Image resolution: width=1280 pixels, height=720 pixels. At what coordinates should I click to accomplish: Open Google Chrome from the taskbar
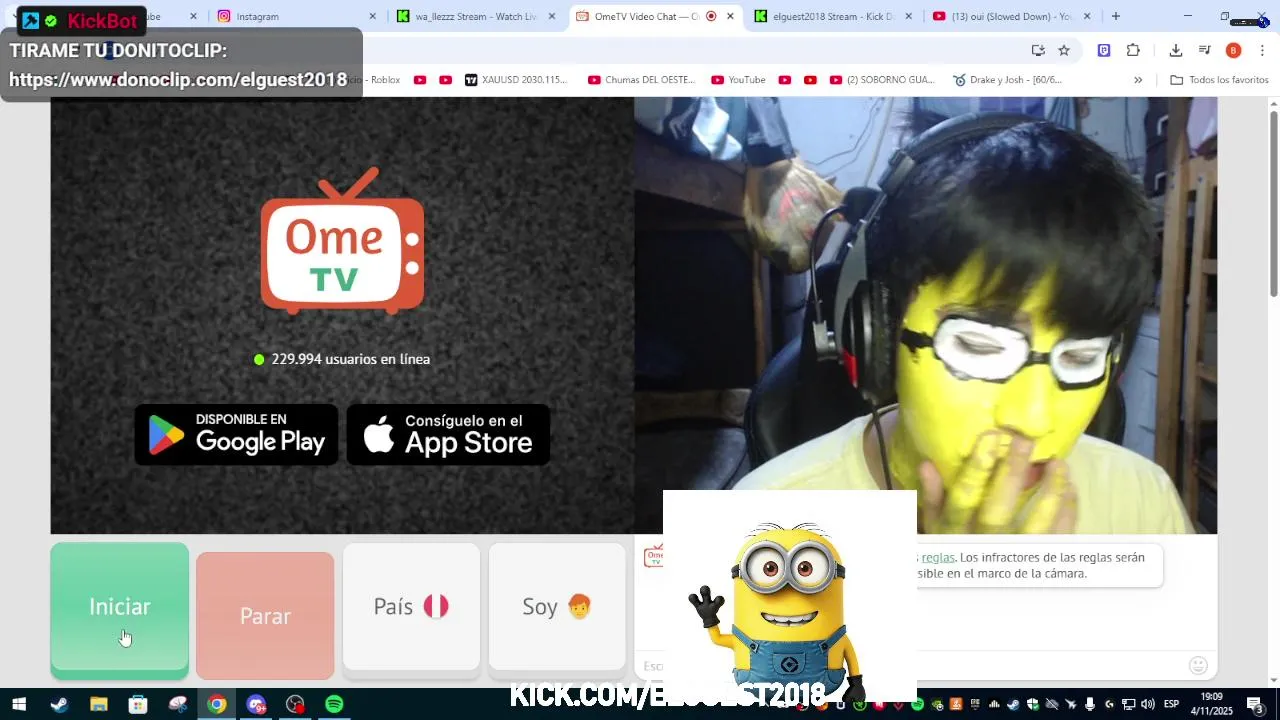(216, 704)
